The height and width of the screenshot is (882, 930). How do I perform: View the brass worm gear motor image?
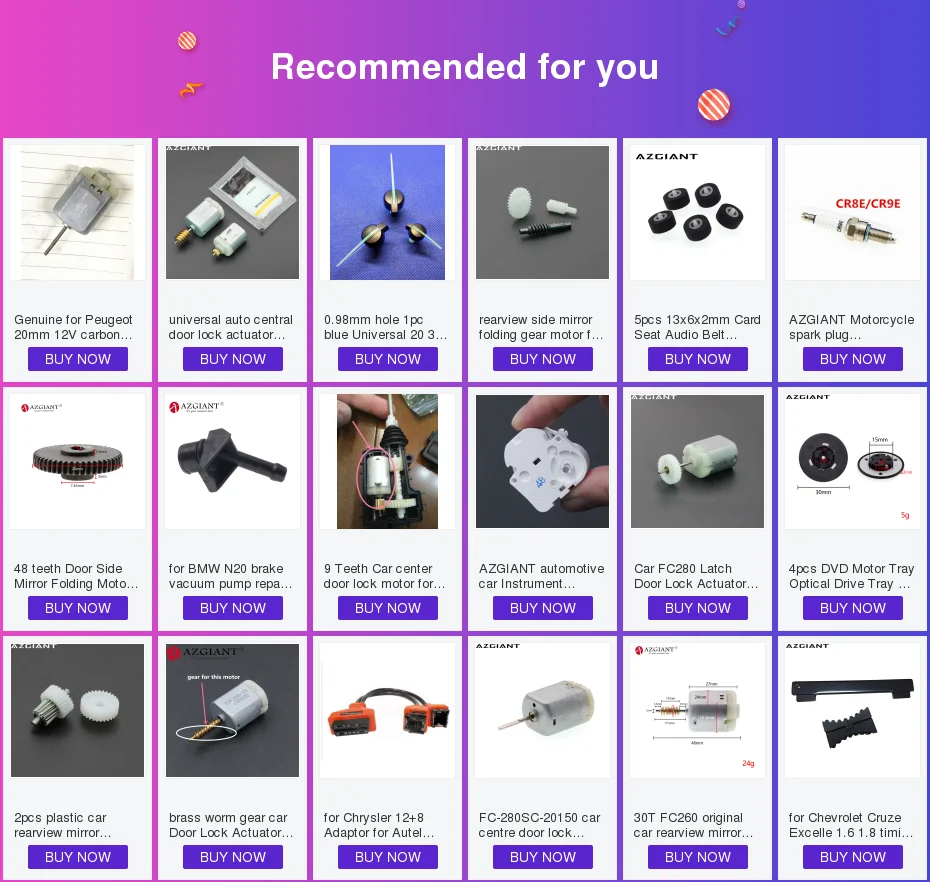pyautogui.click(x=232, y=711)
